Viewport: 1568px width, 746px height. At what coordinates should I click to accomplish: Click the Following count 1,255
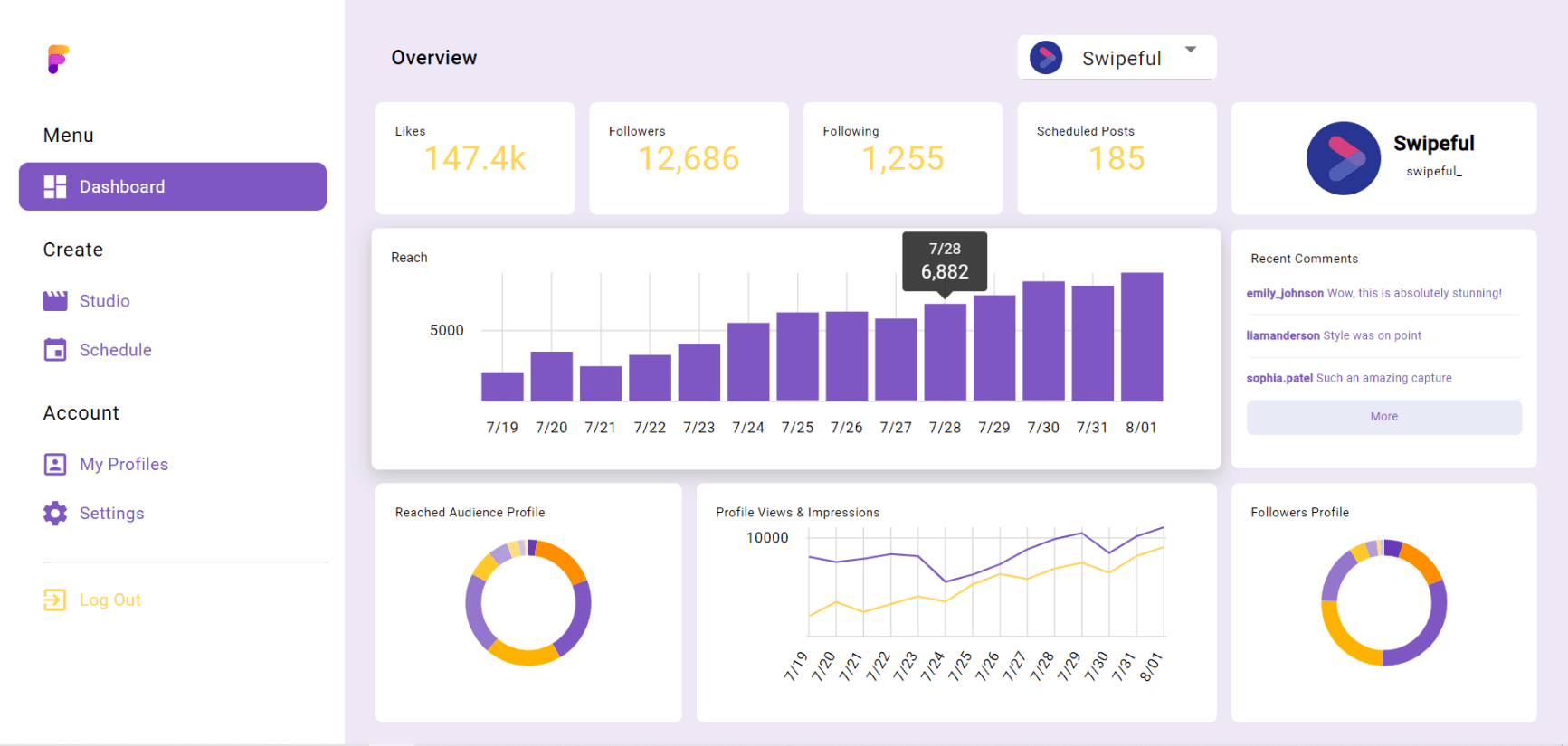(x=903, y=159)
